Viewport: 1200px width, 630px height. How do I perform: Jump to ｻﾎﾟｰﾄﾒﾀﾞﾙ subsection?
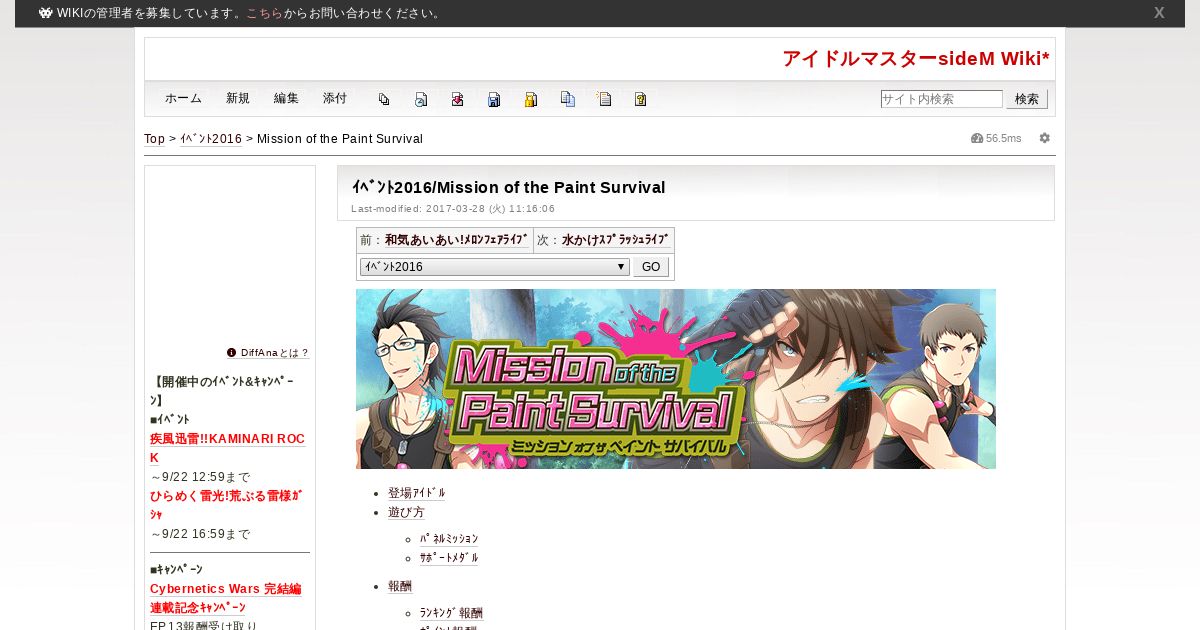tap(449, 558)
